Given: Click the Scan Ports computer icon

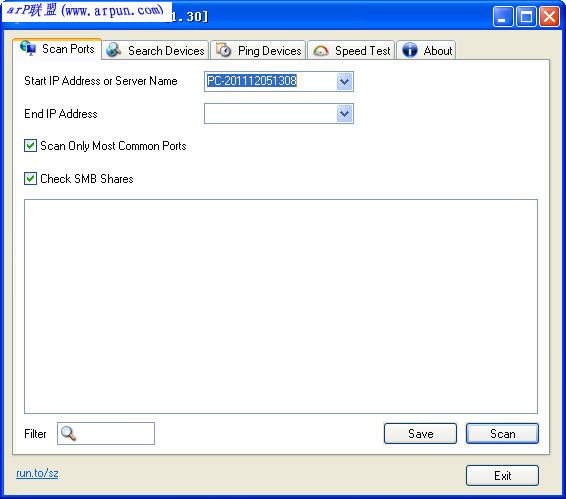Looking at the screenshot, I should point(28,48).
